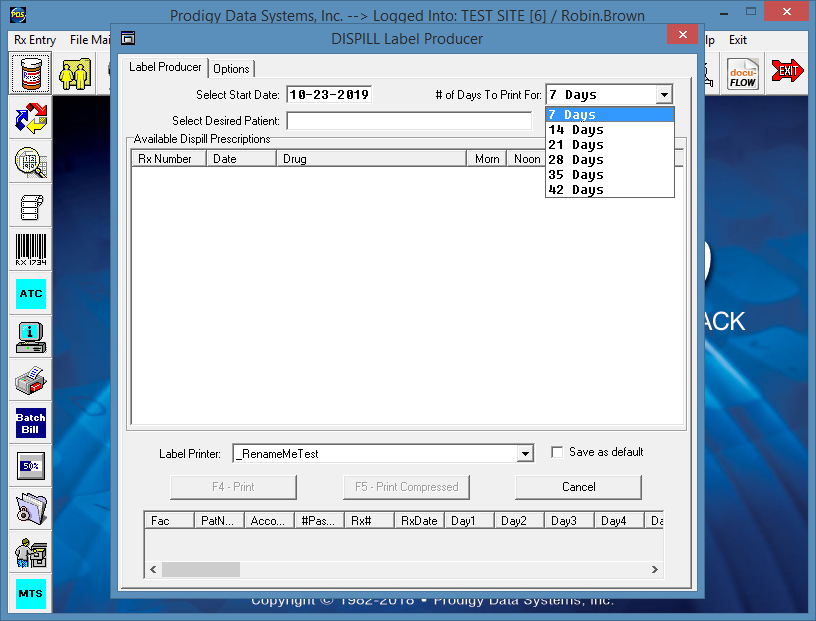Click the horizontal scrollbar right arrow

click(655, 569)
